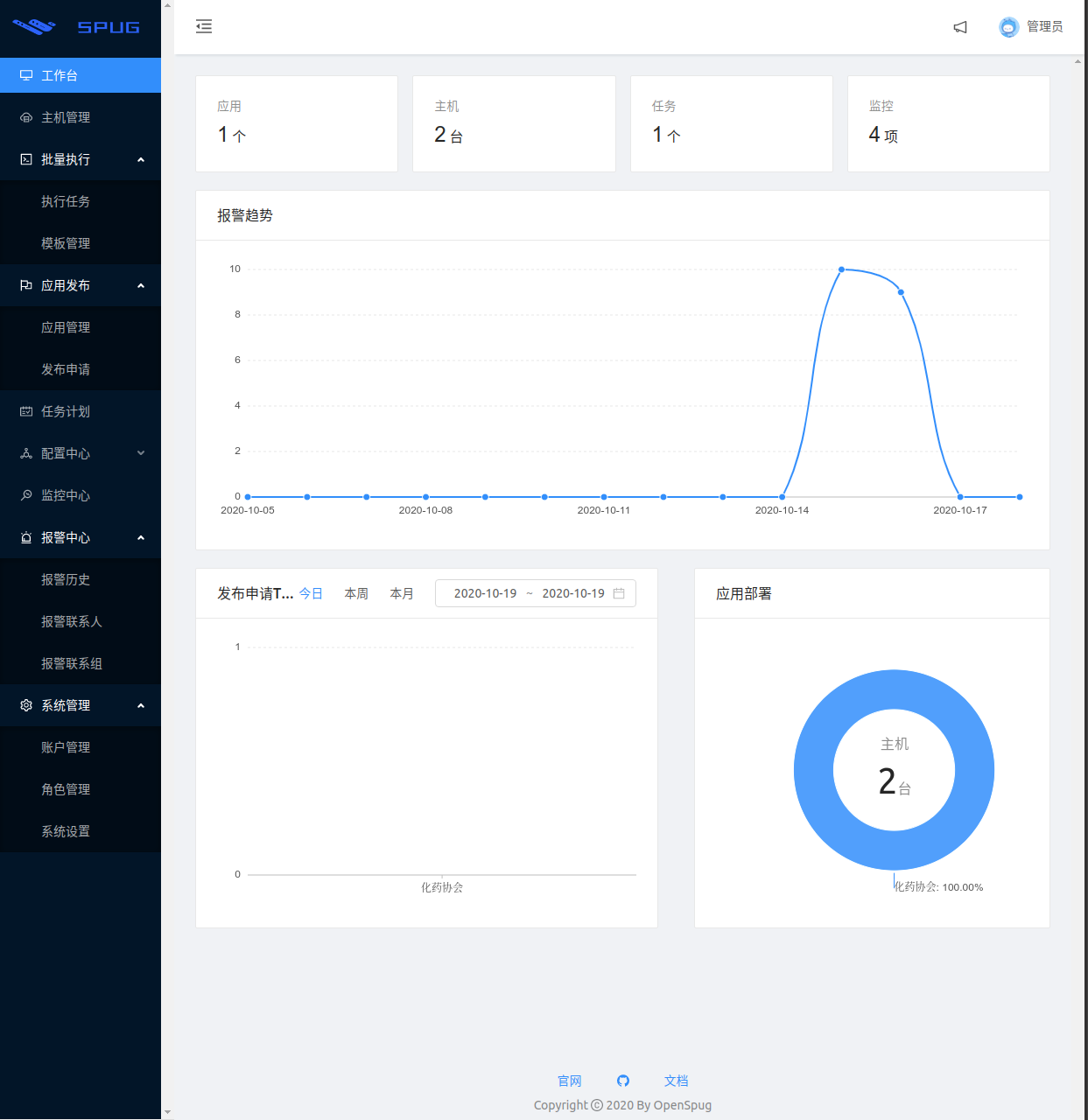Select the 今日 time range filter
Viewport: 1088px width, 1120px height.
(x=311, y=593)
